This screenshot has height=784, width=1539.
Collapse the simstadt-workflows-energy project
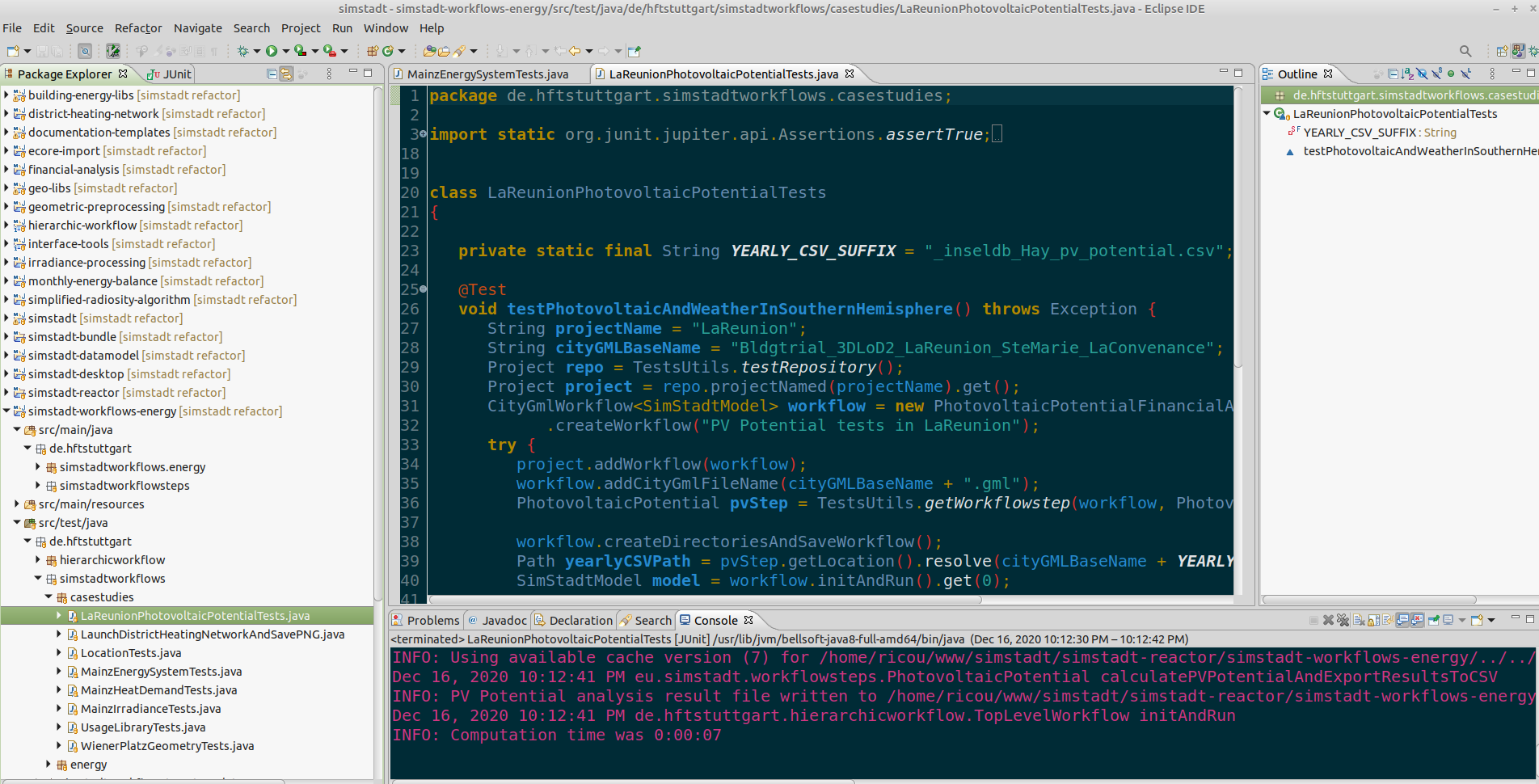point(6,411)
